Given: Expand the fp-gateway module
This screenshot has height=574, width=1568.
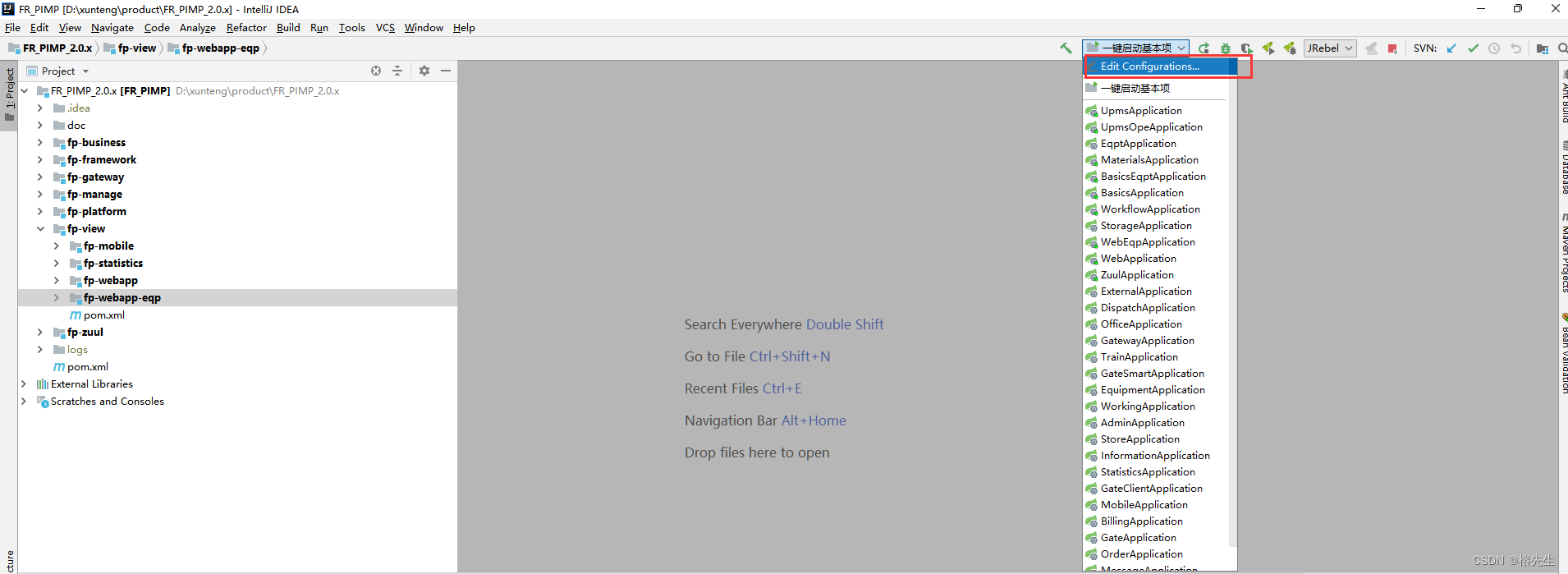Looking at the screenshot, I should [x=39, y=177].
